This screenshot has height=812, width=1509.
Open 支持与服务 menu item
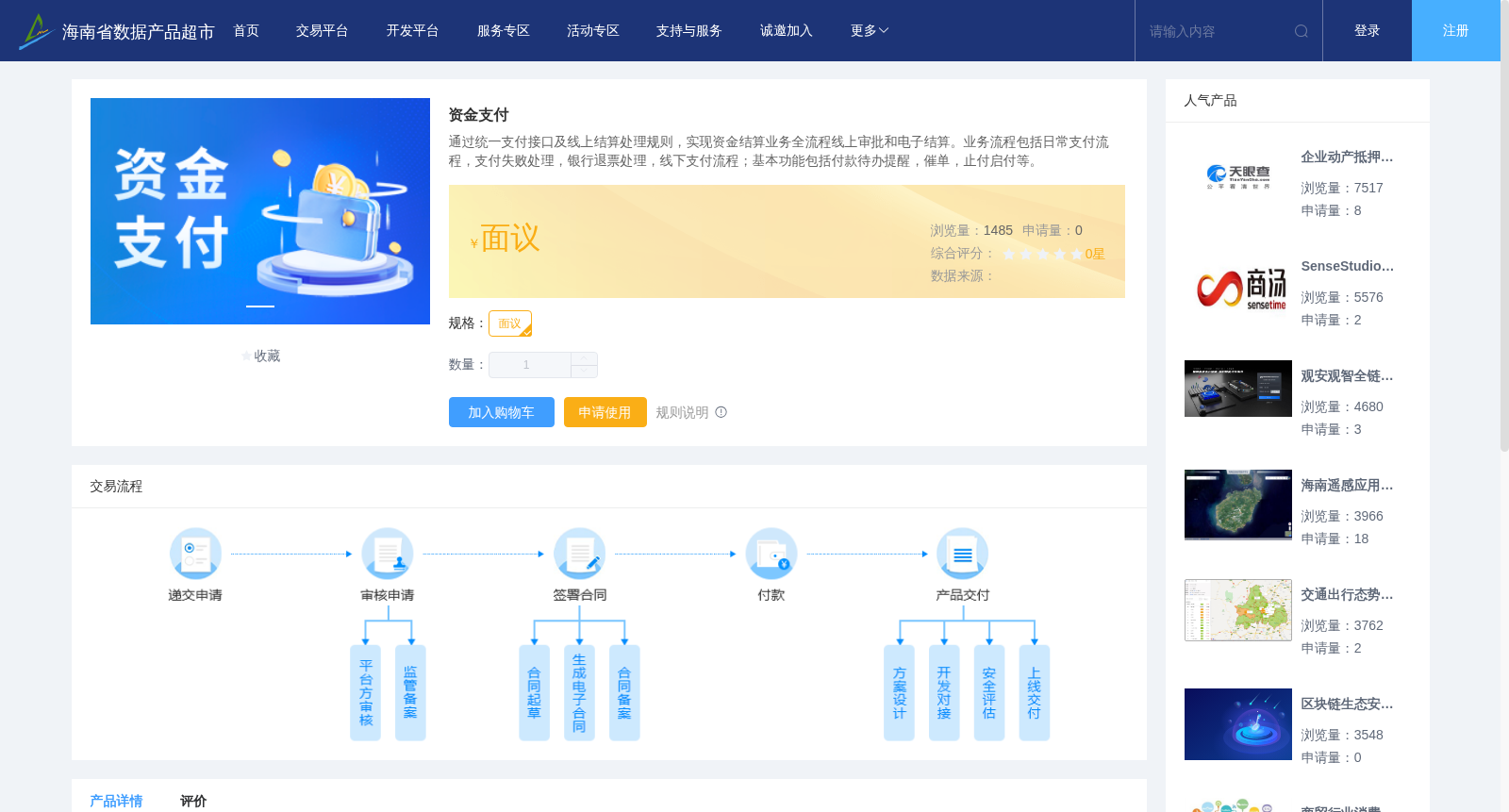pos(689,31)
